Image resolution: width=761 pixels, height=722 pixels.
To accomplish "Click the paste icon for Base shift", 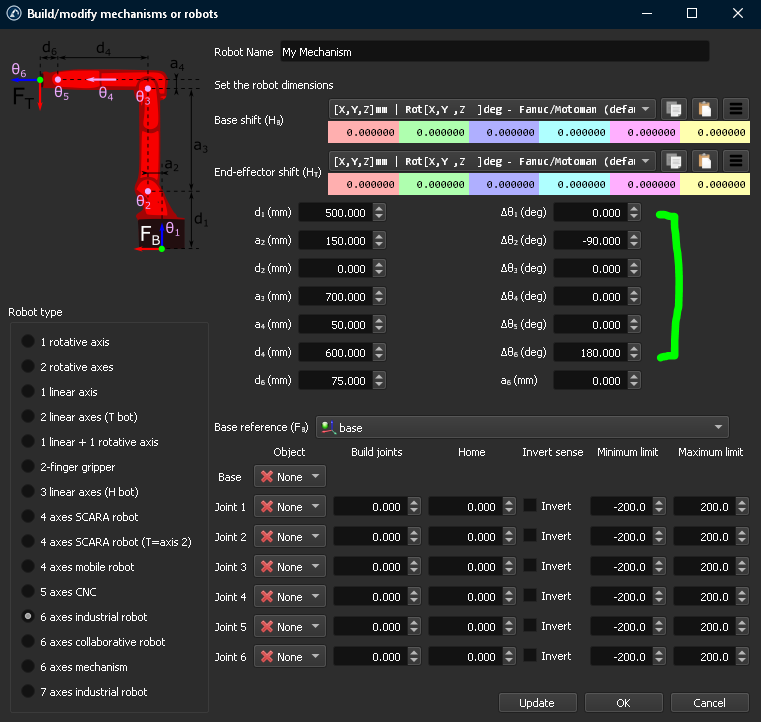I will pos(705,109).
